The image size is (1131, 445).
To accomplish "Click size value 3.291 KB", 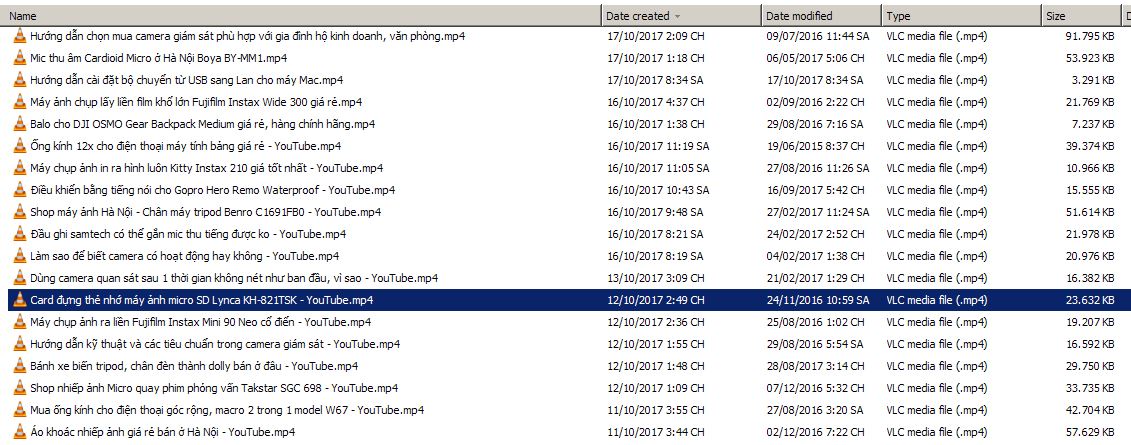I will coord(1094,80).
